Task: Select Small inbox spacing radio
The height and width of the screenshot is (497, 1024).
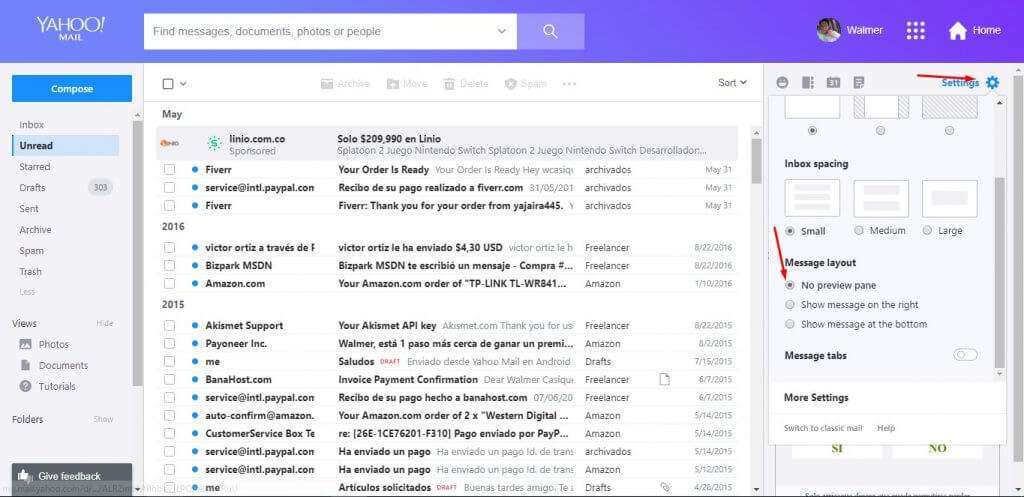Action: coord(790,231)
